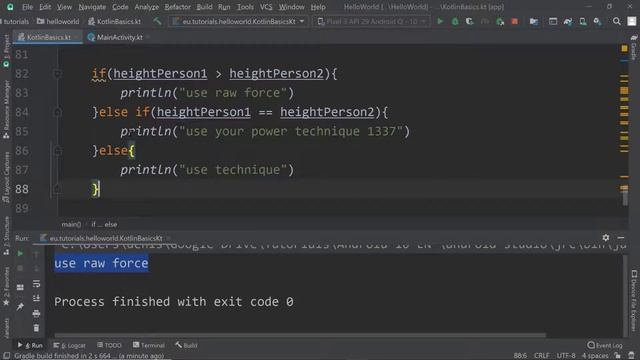Run the app with the green play button

pos(440,21)
